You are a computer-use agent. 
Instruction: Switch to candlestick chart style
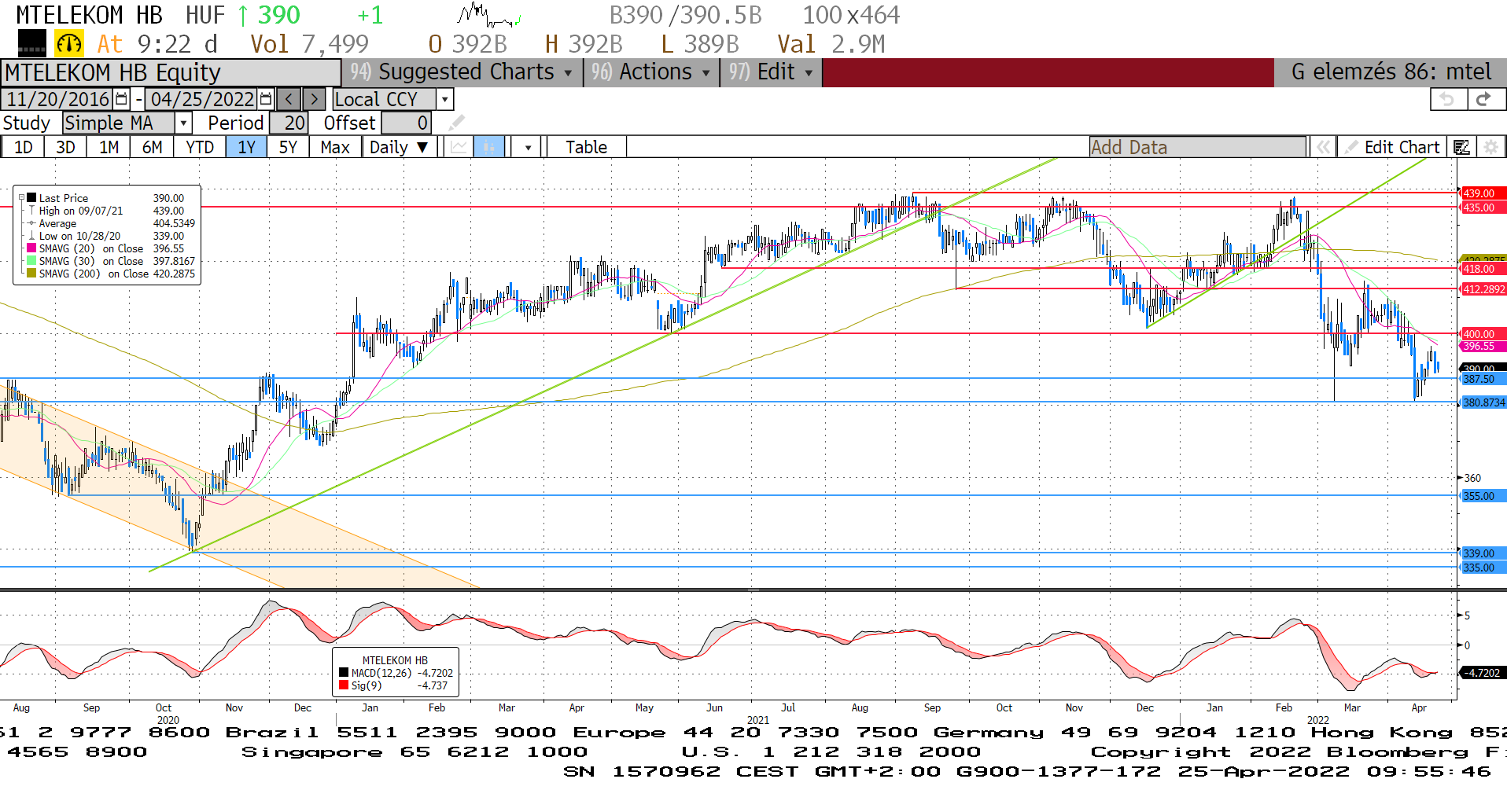[x=488, y=147]
